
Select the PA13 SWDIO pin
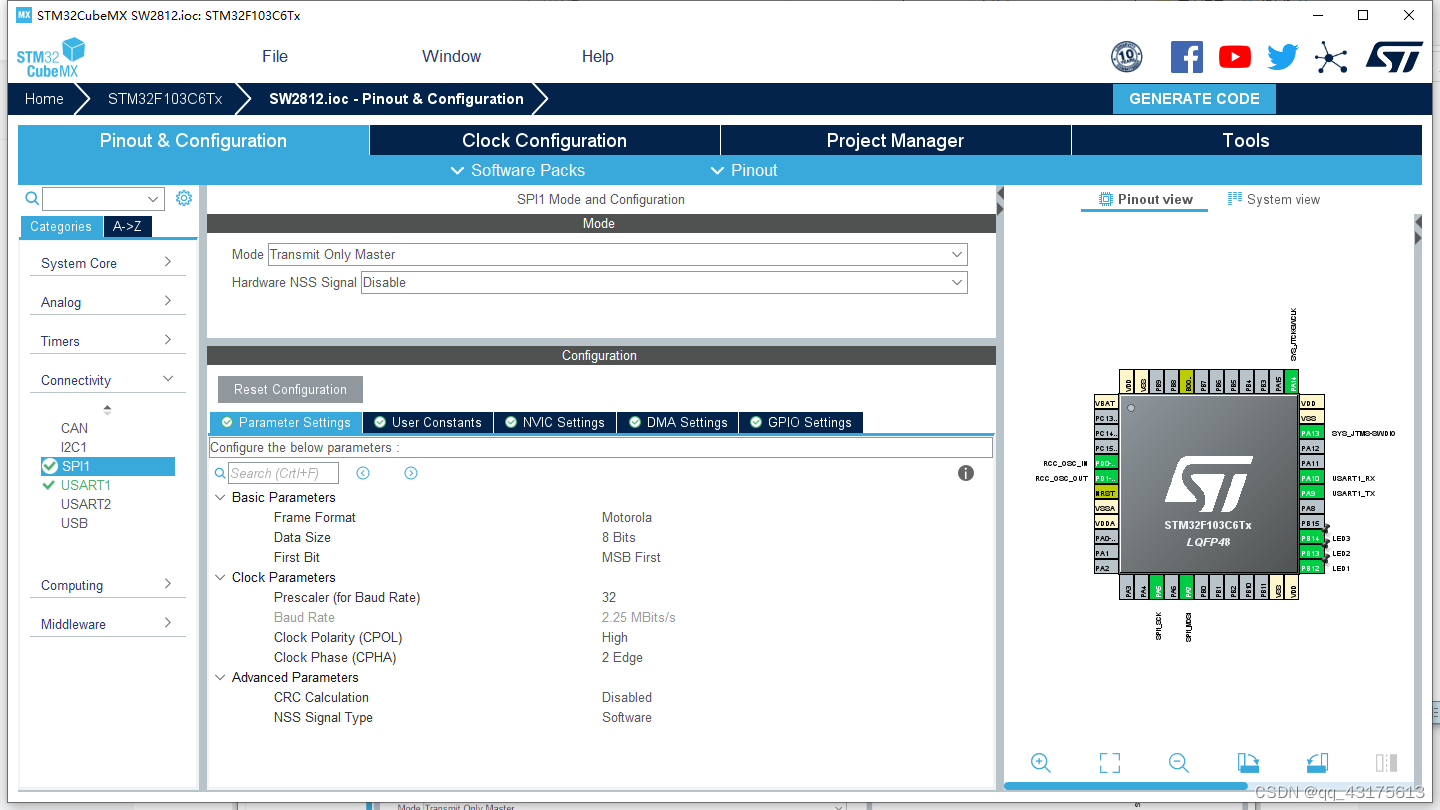coord(1312,433)
